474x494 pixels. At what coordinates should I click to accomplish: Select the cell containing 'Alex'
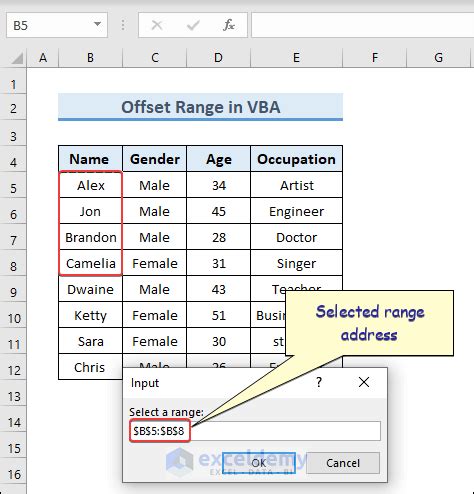[90, 185]
